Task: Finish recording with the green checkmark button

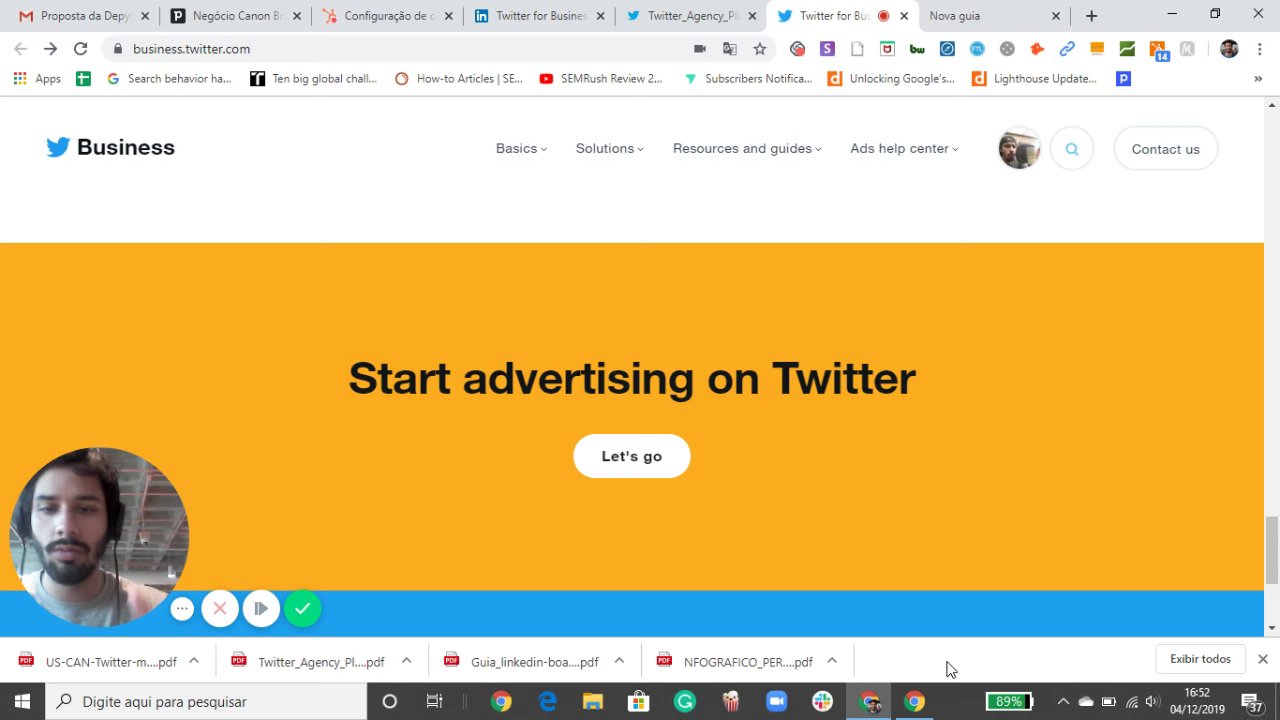Action: point(302,608)
